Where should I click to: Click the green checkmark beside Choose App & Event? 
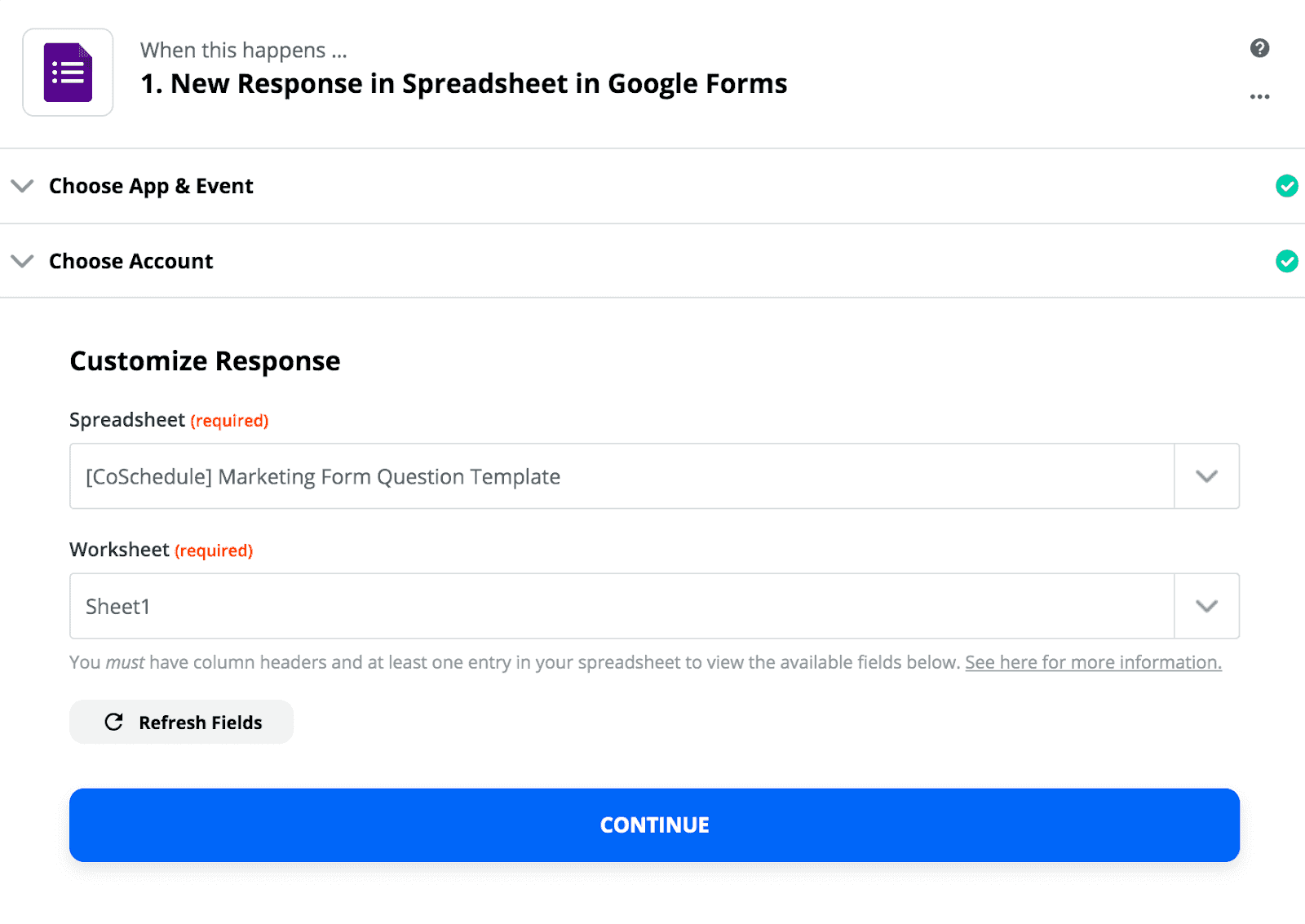[1286, 186]
